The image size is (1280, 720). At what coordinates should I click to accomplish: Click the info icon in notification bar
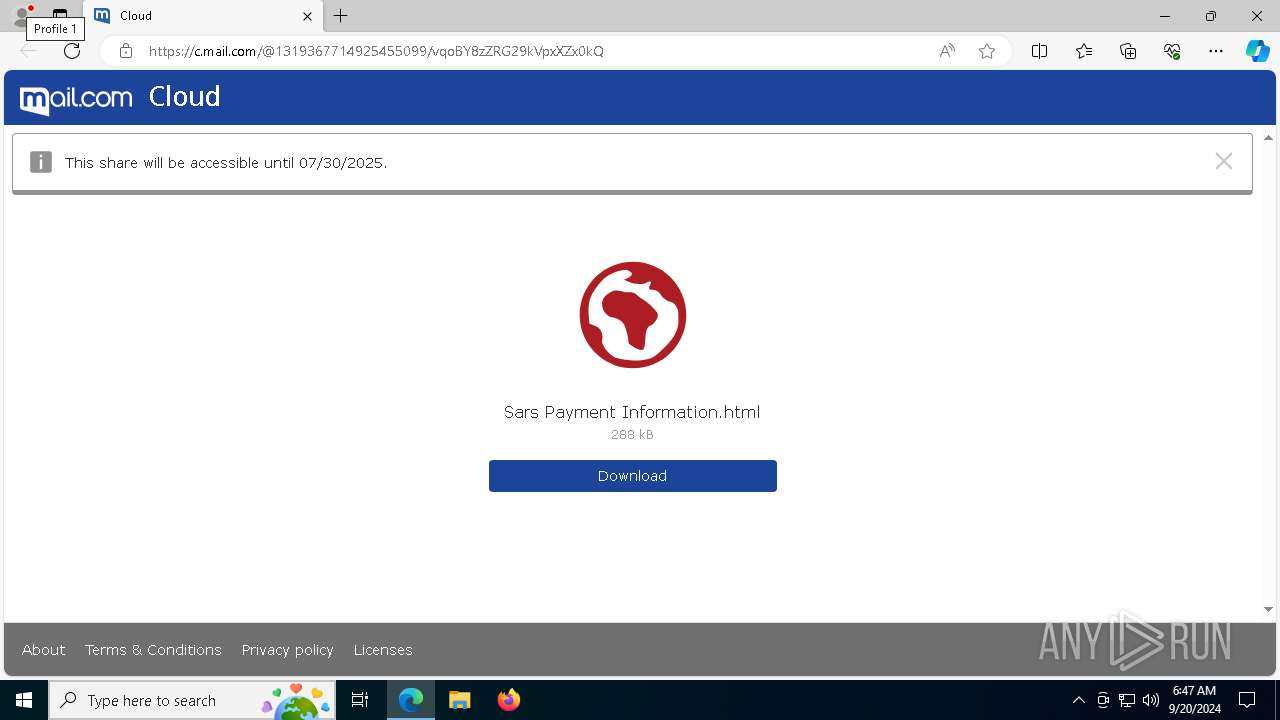click(x=41, y=162)
